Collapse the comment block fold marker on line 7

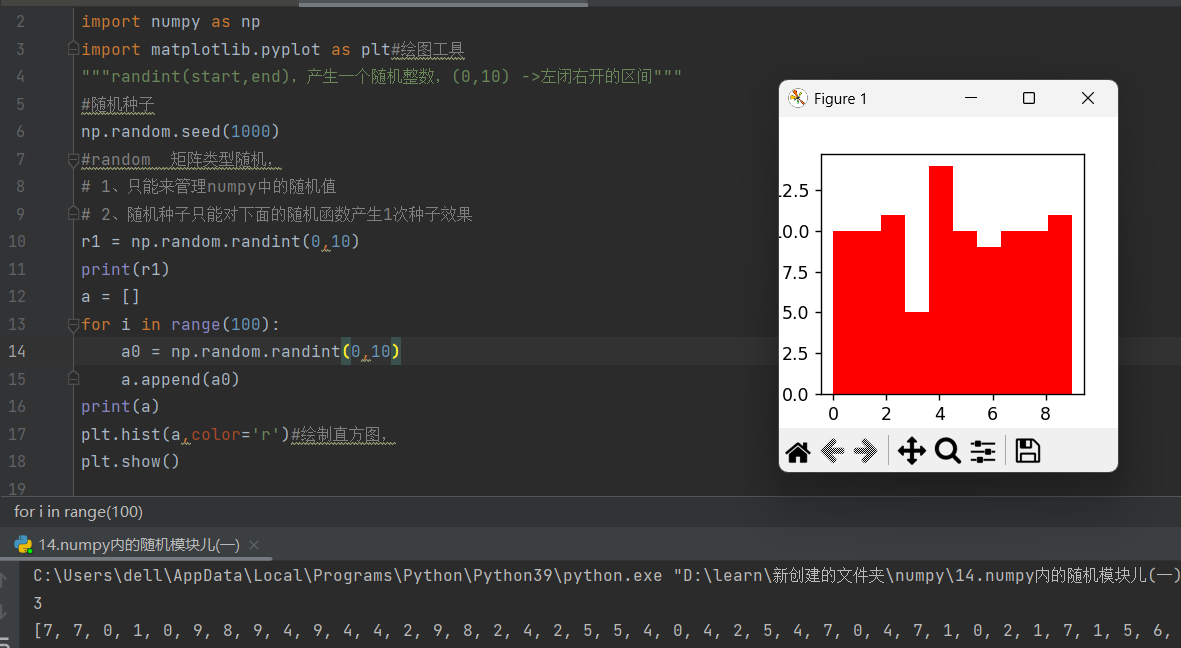[74, 160]
